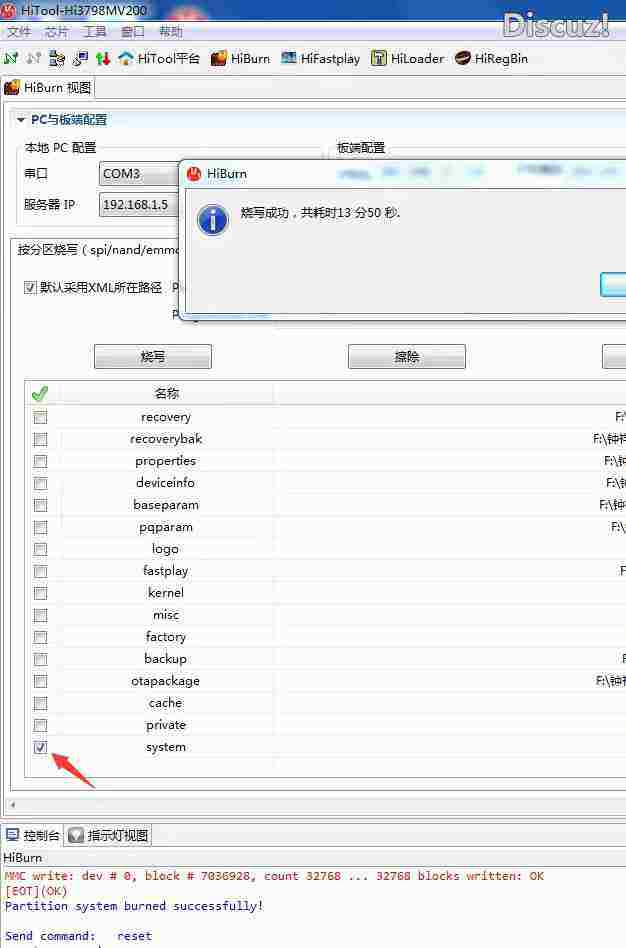626x948 pixels.
Task: Check the logo partition checkbox
Action: [41, 549]
